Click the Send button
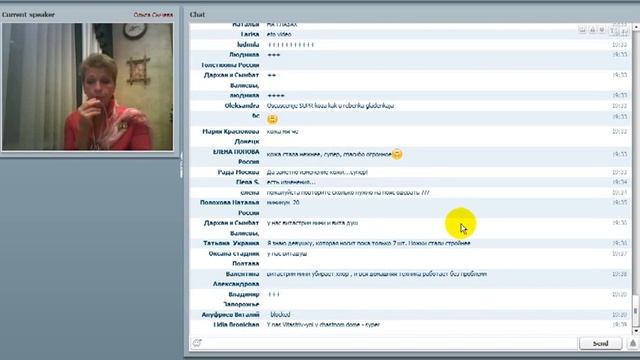 pos(600,343)
